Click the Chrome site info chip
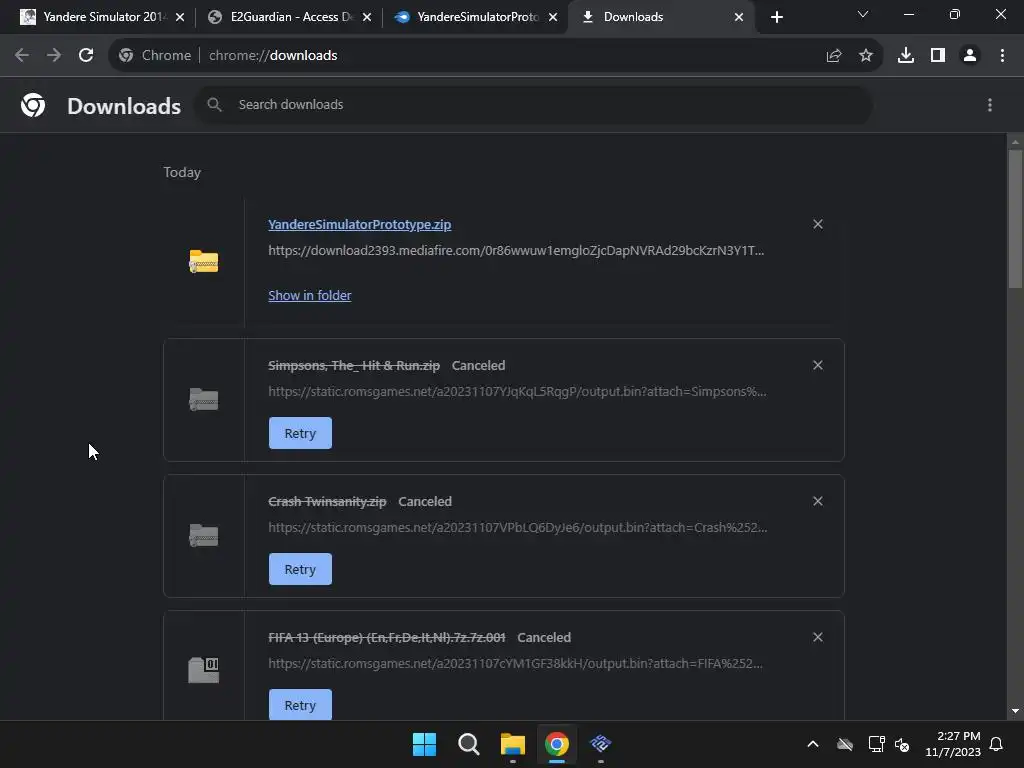This screenshot has height=768, width=1024. tap(155, 56)
